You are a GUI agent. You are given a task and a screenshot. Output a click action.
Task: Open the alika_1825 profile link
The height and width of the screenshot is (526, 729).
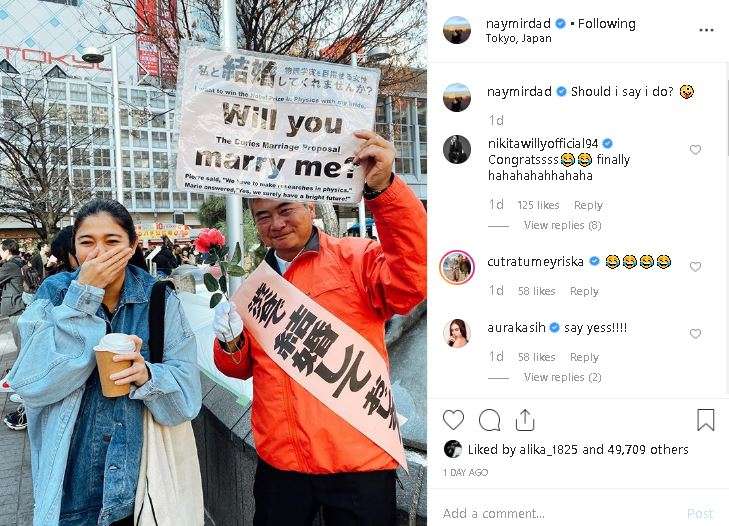[x=548, y=449]
